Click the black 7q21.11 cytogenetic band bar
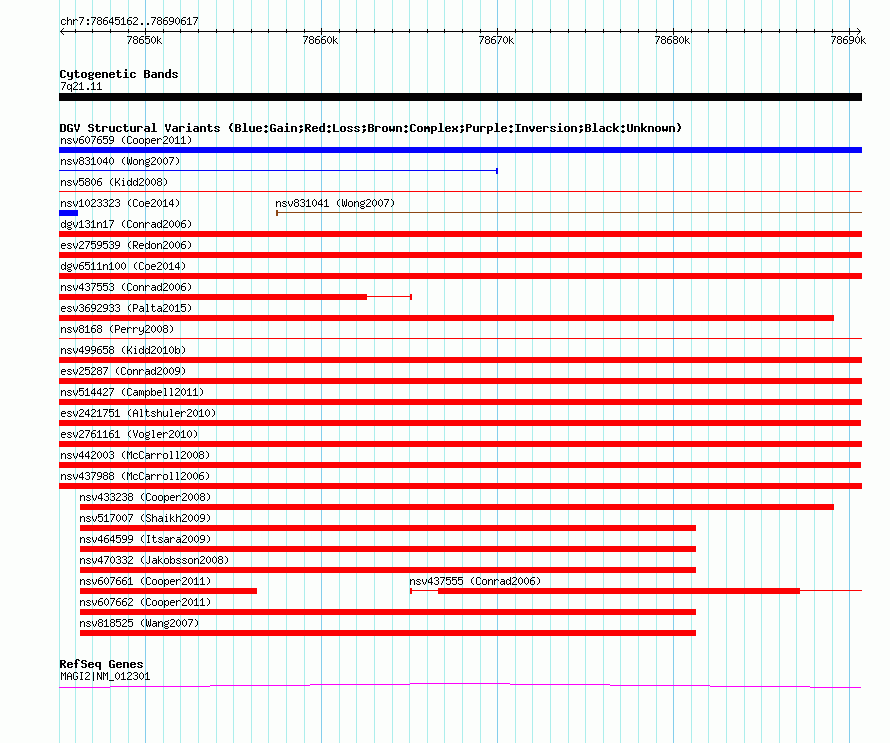This screenshot has height=743, width=890. (x=460, y=97)
